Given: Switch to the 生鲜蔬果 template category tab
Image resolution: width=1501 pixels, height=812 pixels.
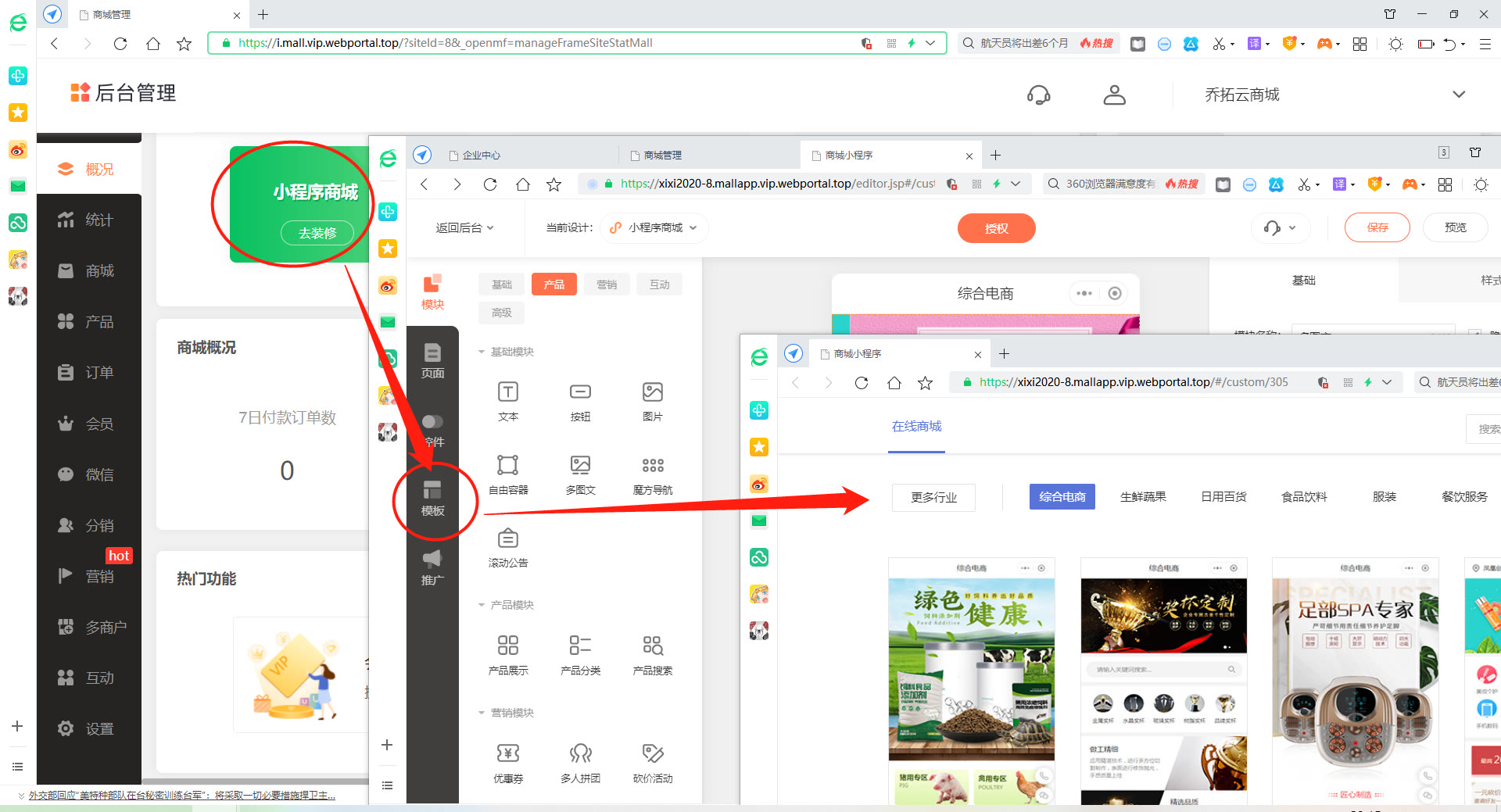Looking at the screenshot, I should coord(1143,496).
